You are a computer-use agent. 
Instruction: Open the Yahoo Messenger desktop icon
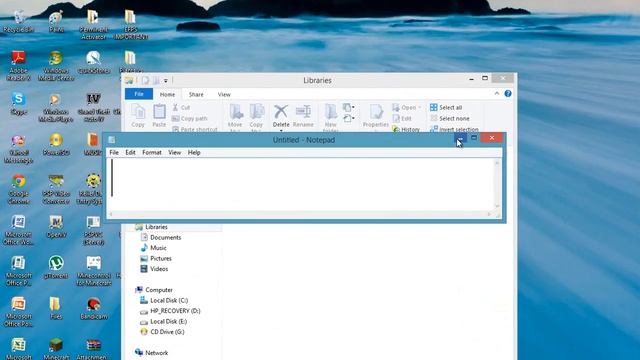[x=18, y=148]
